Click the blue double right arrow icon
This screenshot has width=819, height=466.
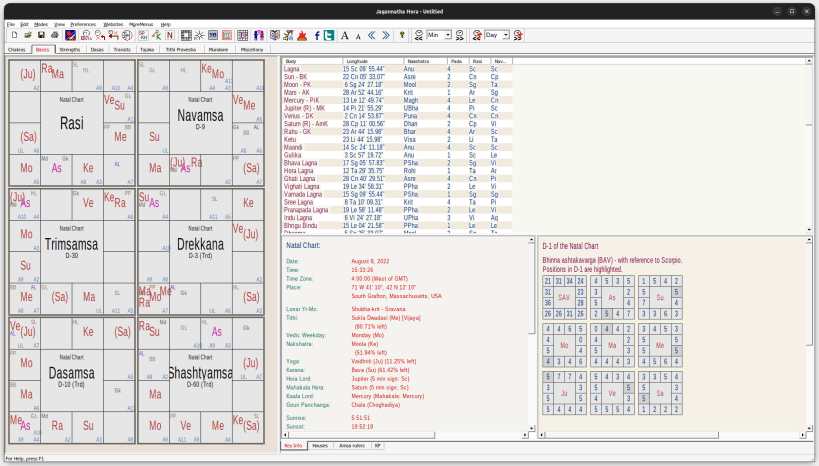[x=385, y=36]
